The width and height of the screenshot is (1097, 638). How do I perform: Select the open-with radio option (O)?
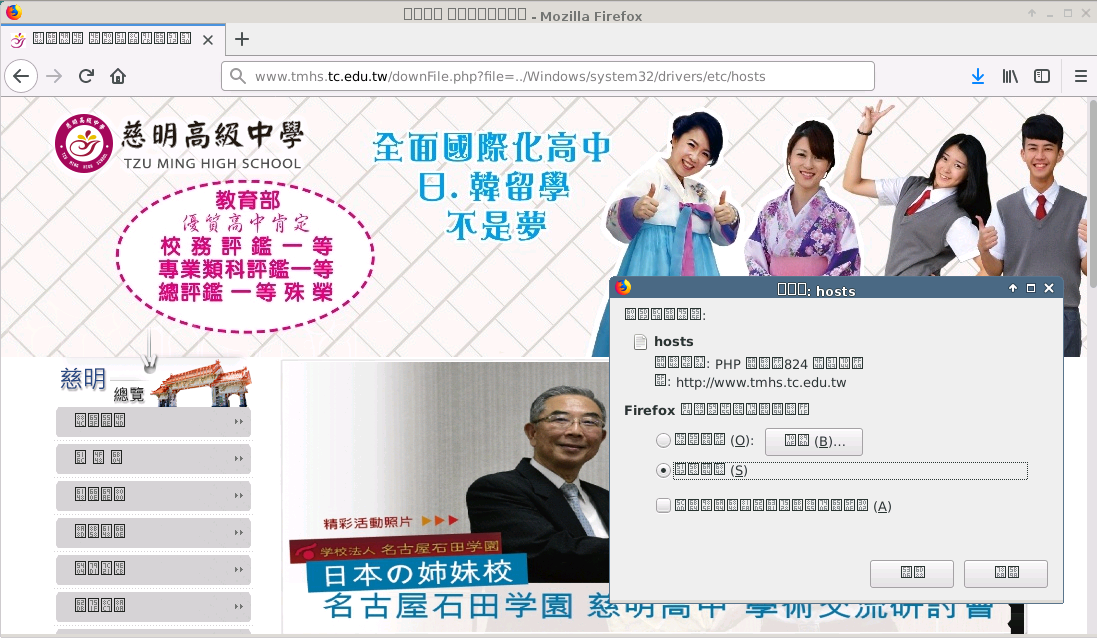(663, 441)
